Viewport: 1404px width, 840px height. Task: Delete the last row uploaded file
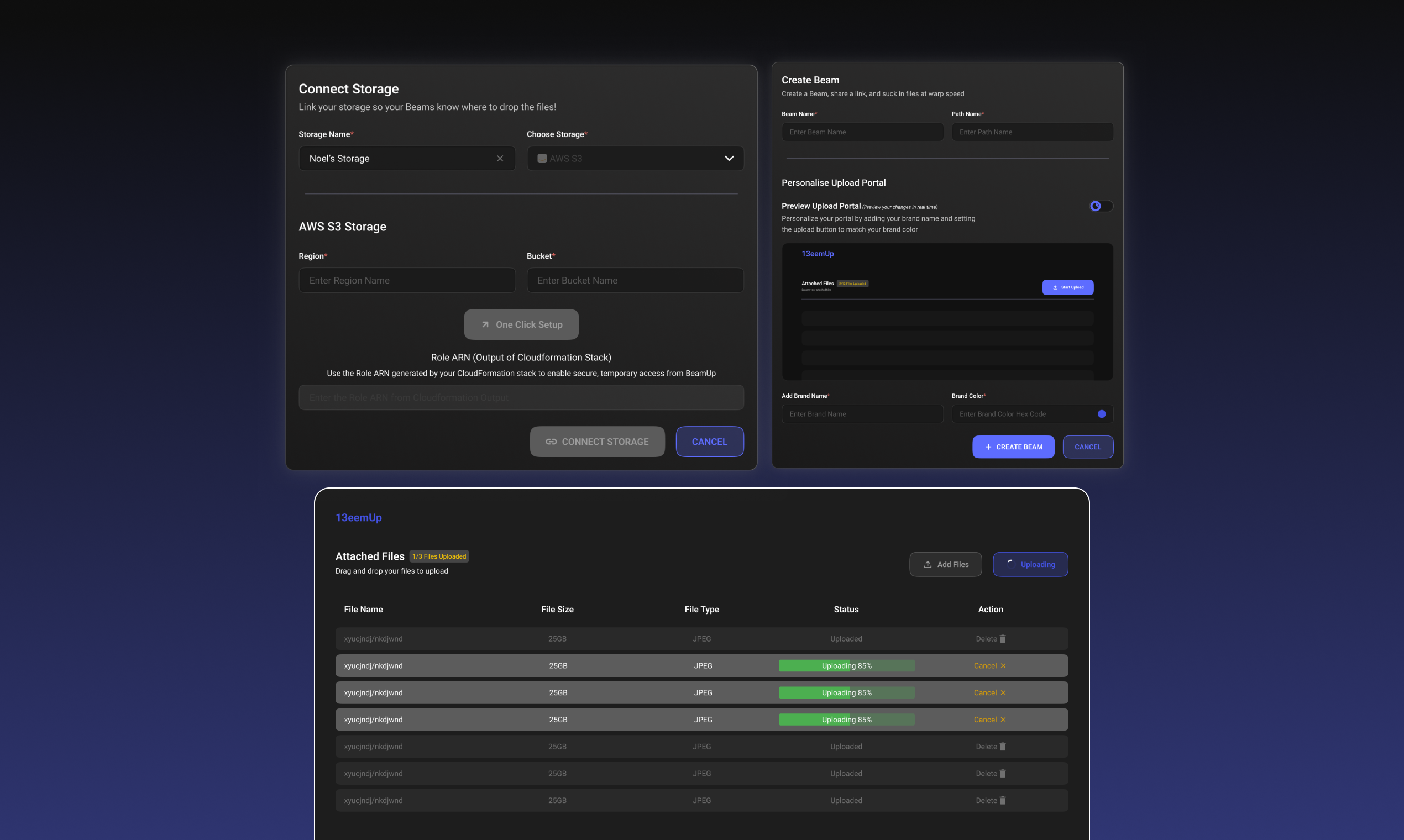click(991, 800)
